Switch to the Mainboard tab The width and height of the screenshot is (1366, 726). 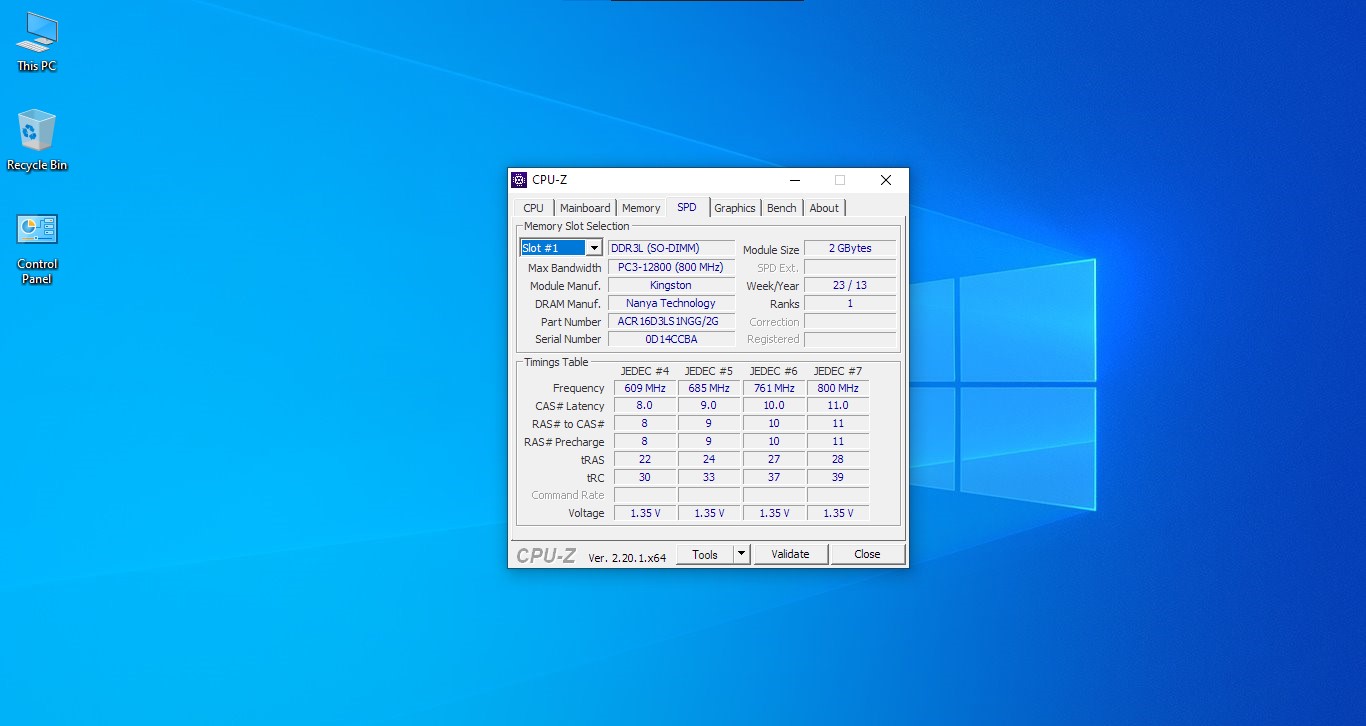(585, 208)
